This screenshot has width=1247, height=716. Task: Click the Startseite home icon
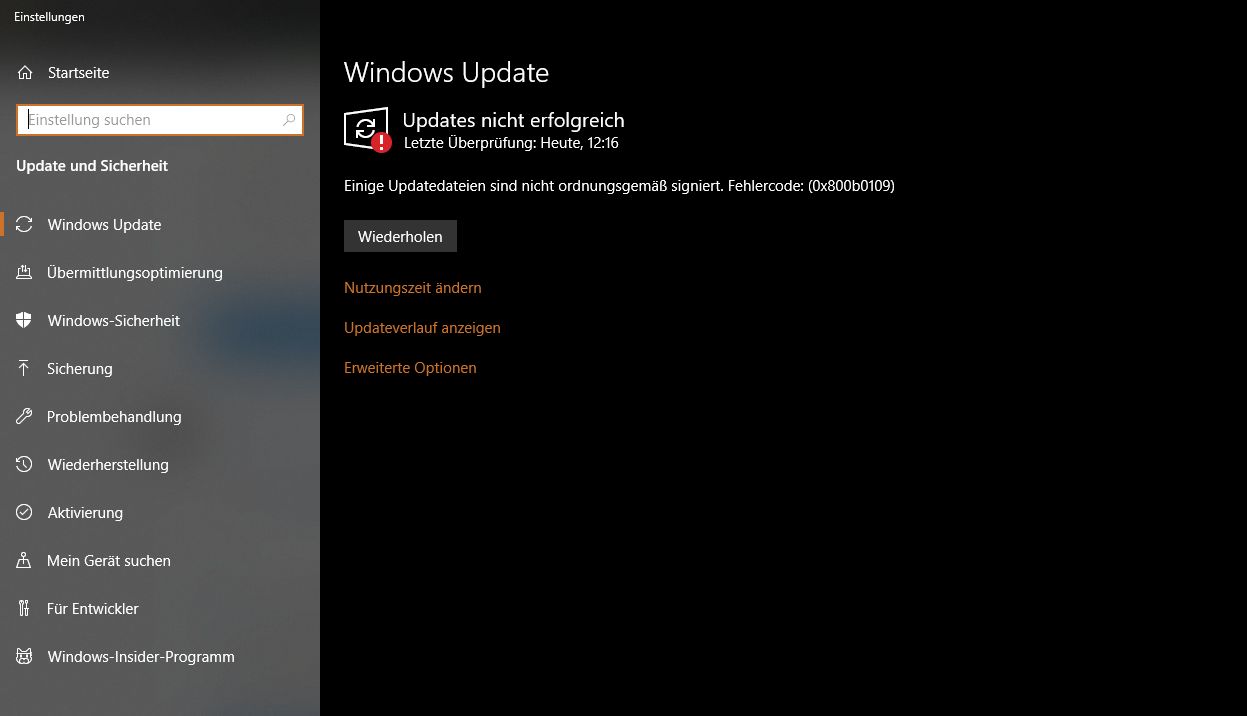click(25, 73)
